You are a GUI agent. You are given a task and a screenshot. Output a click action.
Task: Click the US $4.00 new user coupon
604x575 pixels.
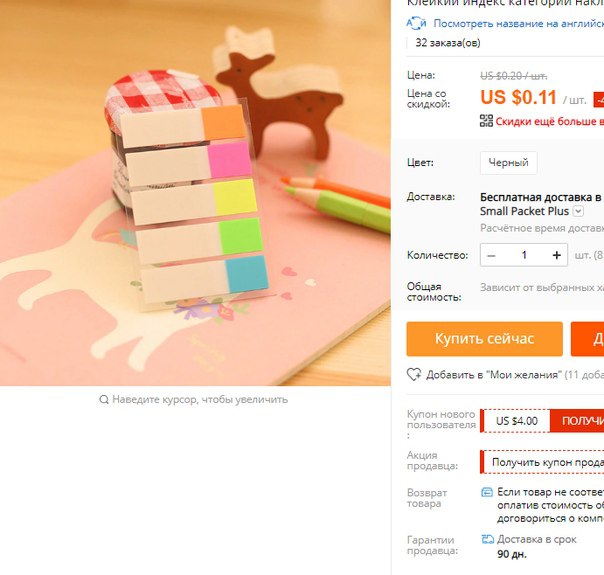point(516,421)
